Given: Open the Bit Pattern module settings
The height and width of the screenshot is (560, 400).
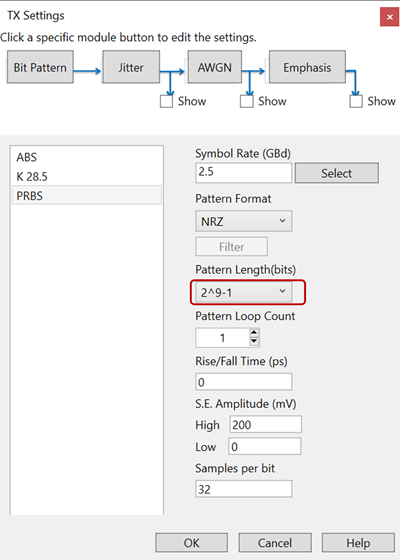Looking at the screenshot, I should point(40,67).
